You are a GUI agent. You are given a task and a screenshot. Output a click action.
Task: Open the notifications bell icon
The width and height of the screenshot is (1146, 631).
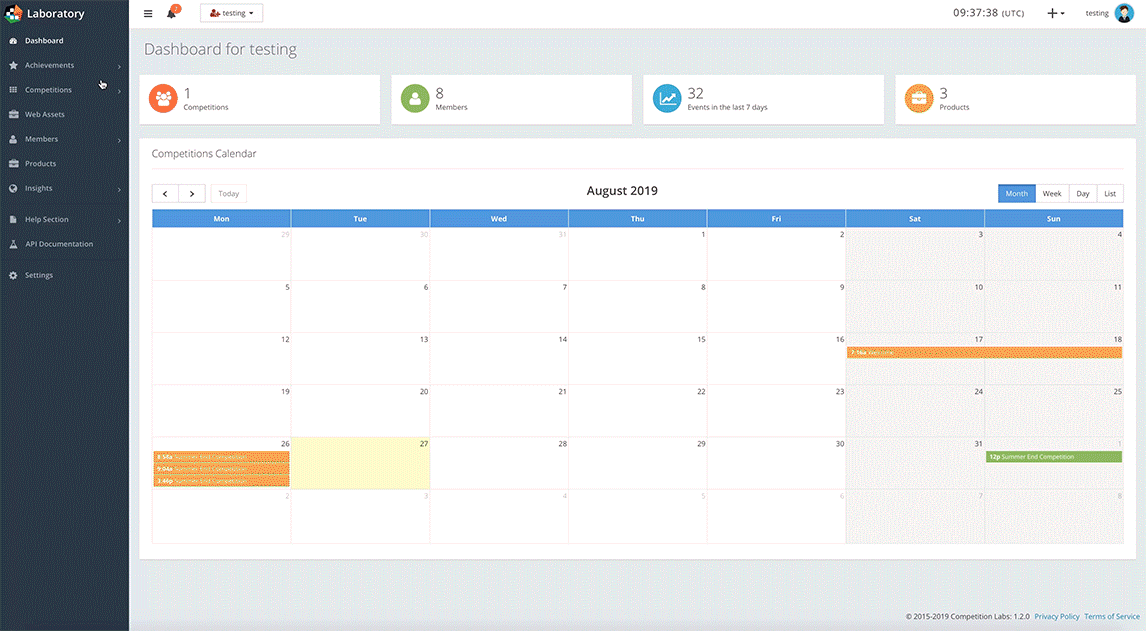(x=172, y=14)
